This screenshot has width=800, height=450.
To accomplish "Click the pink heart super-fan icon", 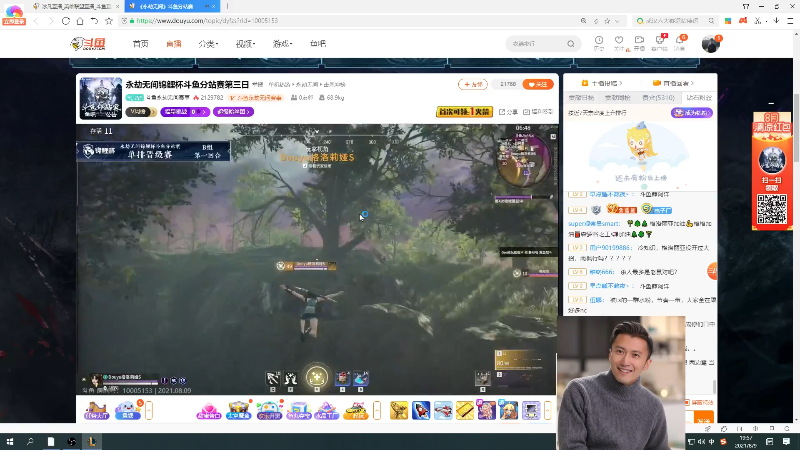I will (x=208, y=410).
